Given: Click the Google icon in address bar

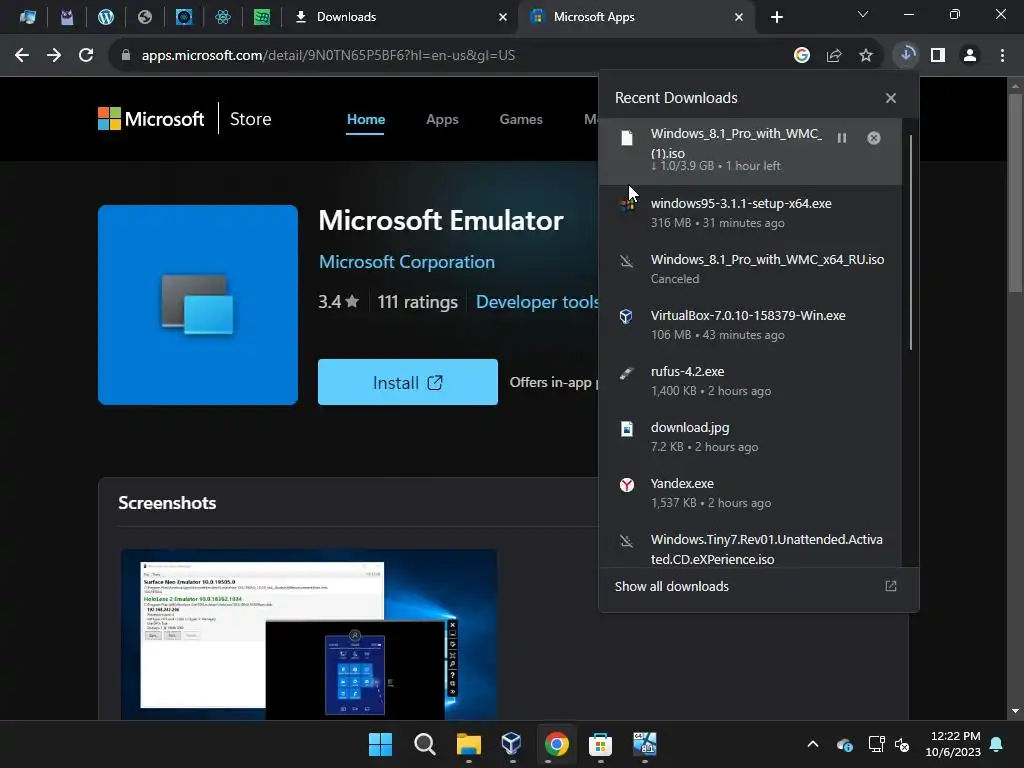Looking at the screenshot, I should [x=802, y=56].
